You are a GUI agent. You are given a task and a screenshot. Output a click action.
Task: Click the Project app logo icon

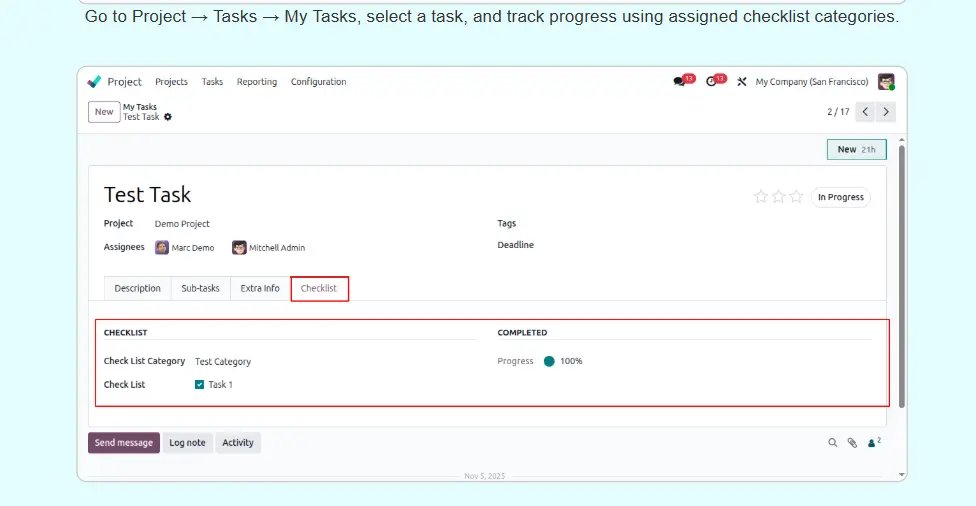95,82
